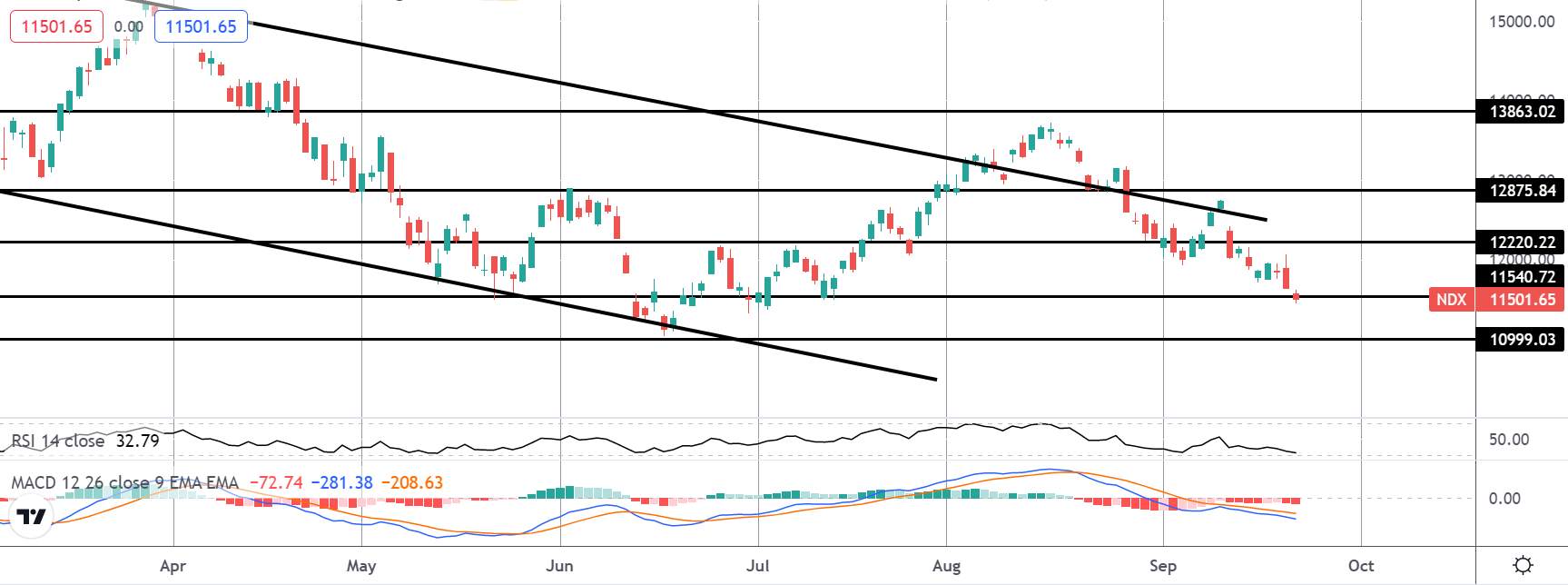Select the RSI 14 close indicator label
The height and width of the screenshot is (585, 1568).
58,441
